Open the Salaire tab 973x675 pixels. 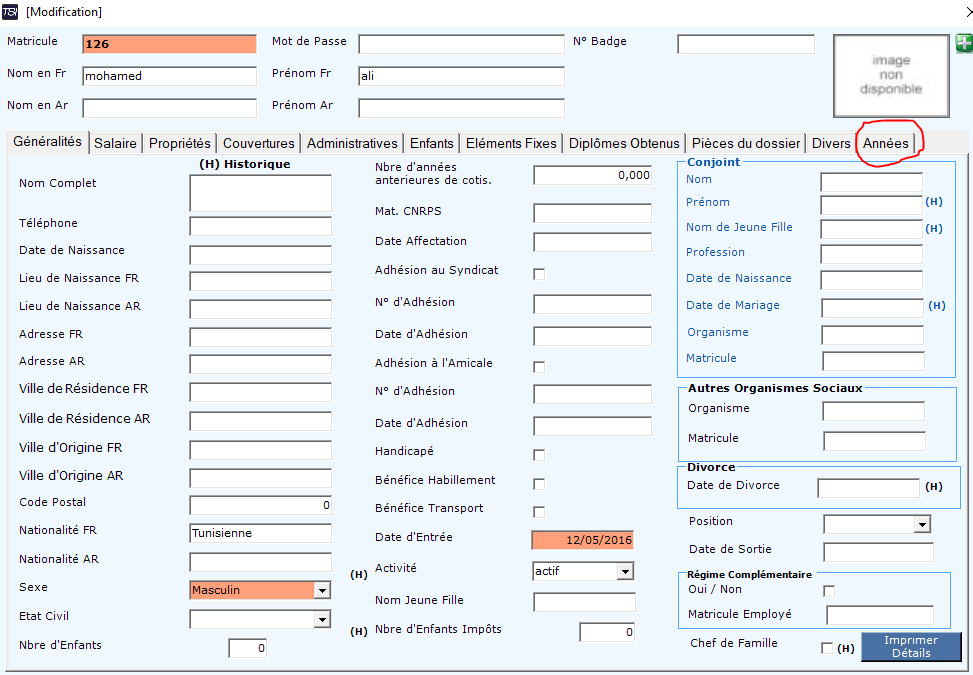click(x=115, y=143)
